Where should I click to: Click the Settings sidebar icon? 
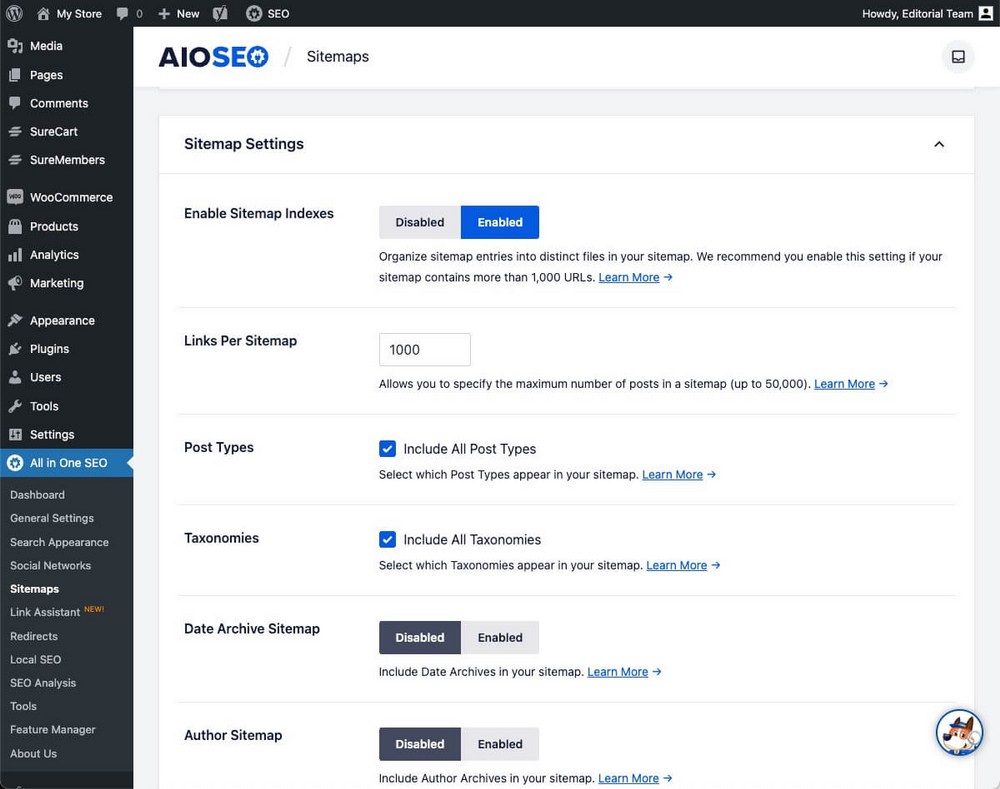pos(15,434)
